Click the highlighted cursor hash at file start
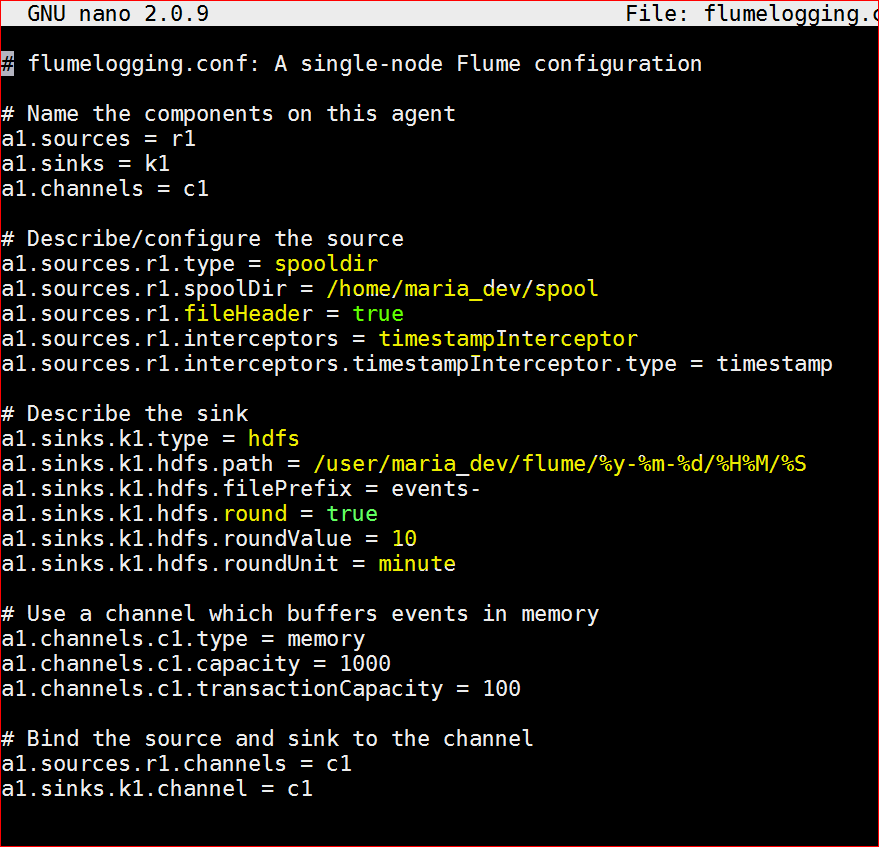 [x=7, y=64]
